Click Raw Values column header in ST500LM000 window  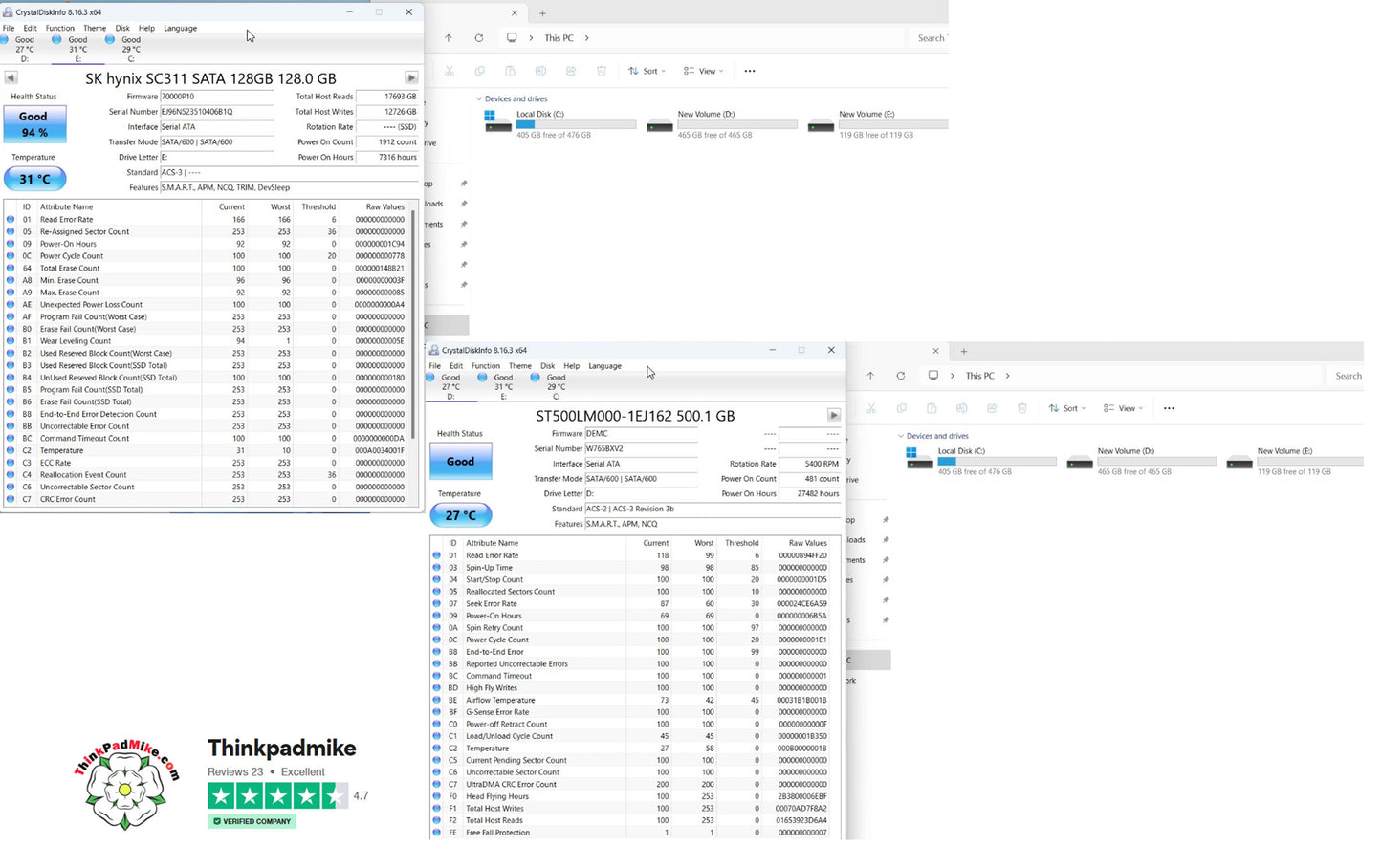point(807,543)
